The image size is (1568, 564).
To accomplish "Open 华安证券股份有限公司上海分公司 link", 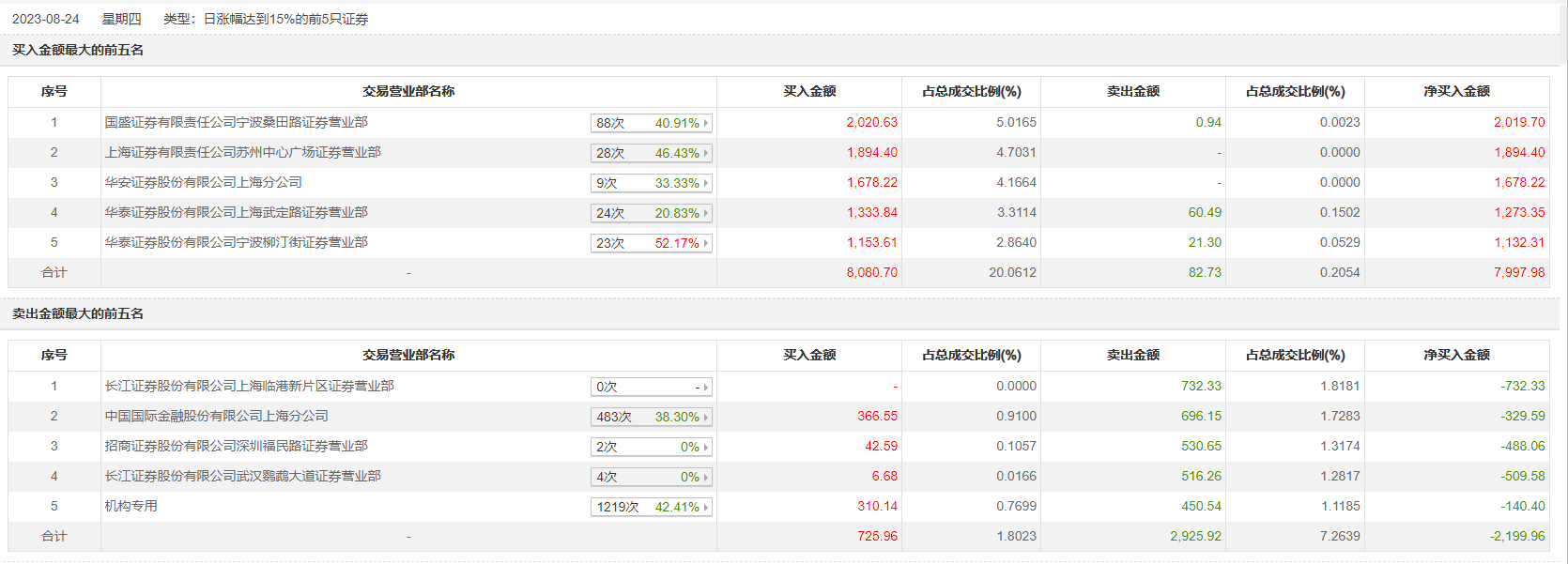I will [203, 182].
